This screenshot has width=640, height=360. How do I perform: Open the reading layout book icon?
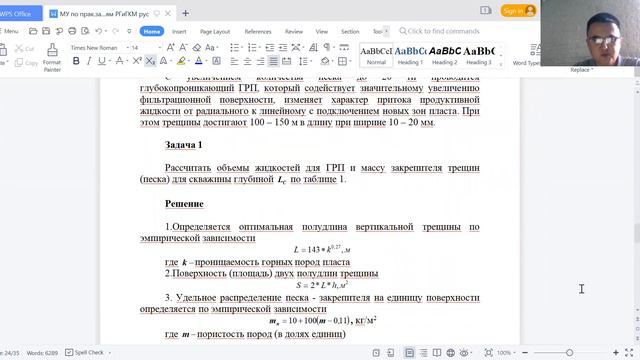point(437,352)
